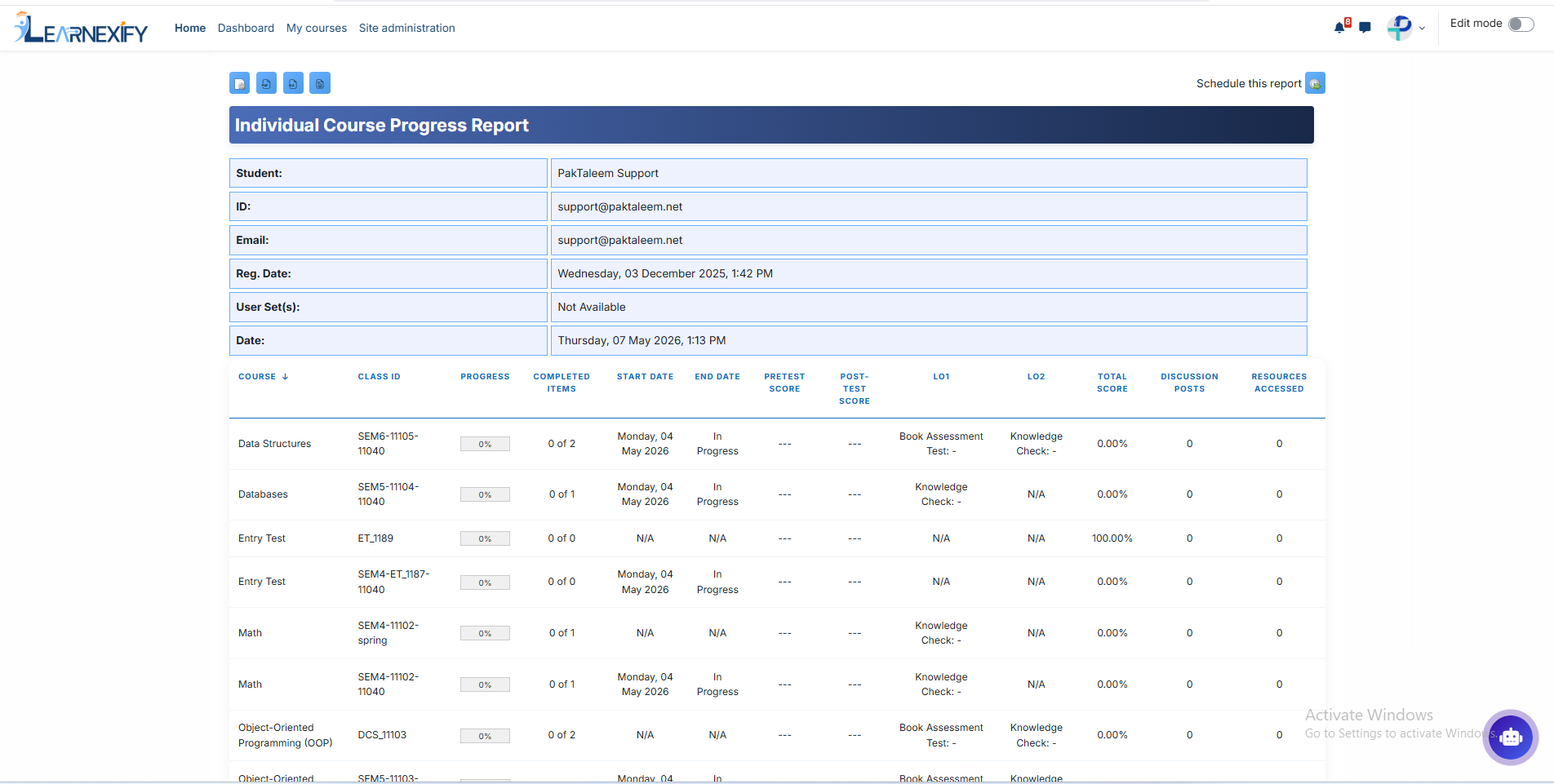Export the report as text document

tap(320, 83)
